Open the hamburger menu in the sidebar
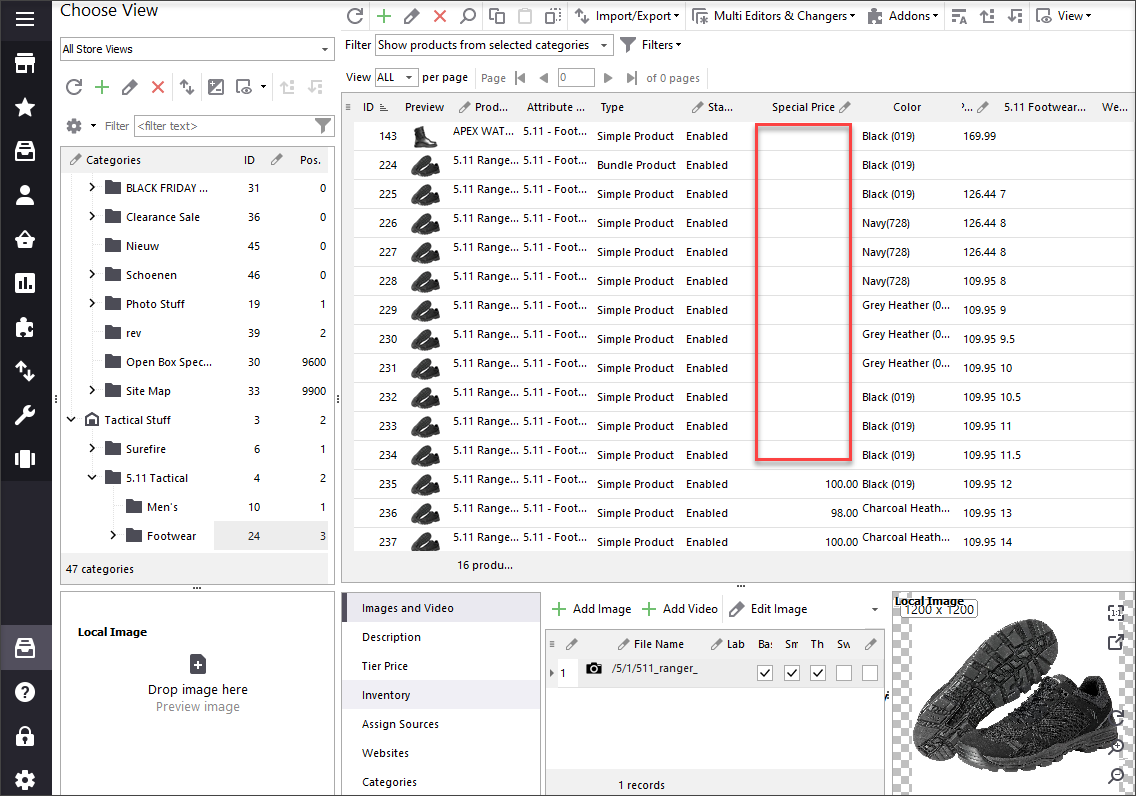Viewport: 1136px width, 796px height. coord(25,19)
